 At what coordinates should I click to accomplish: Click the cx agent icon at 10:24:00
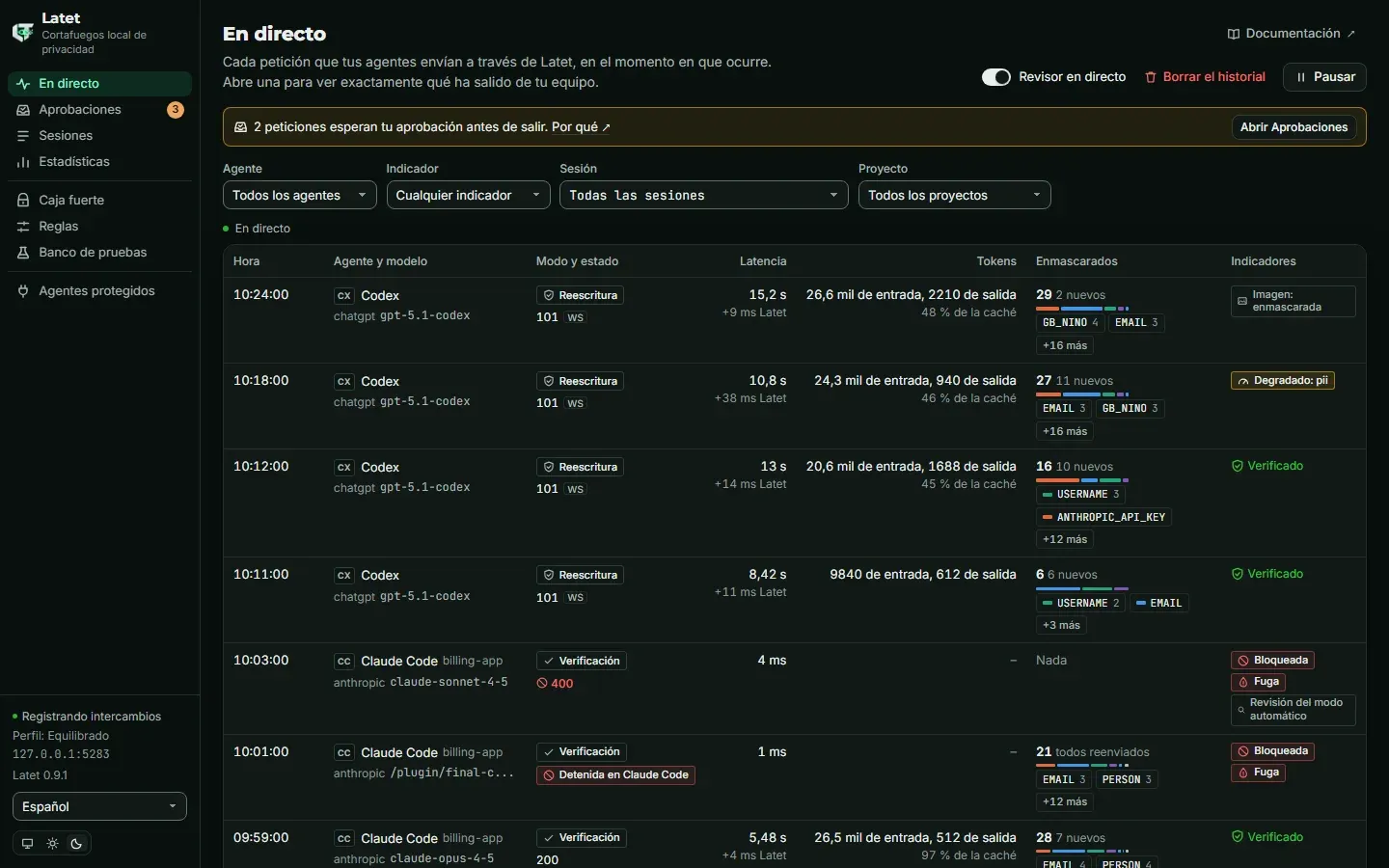(x=344, y=296)
